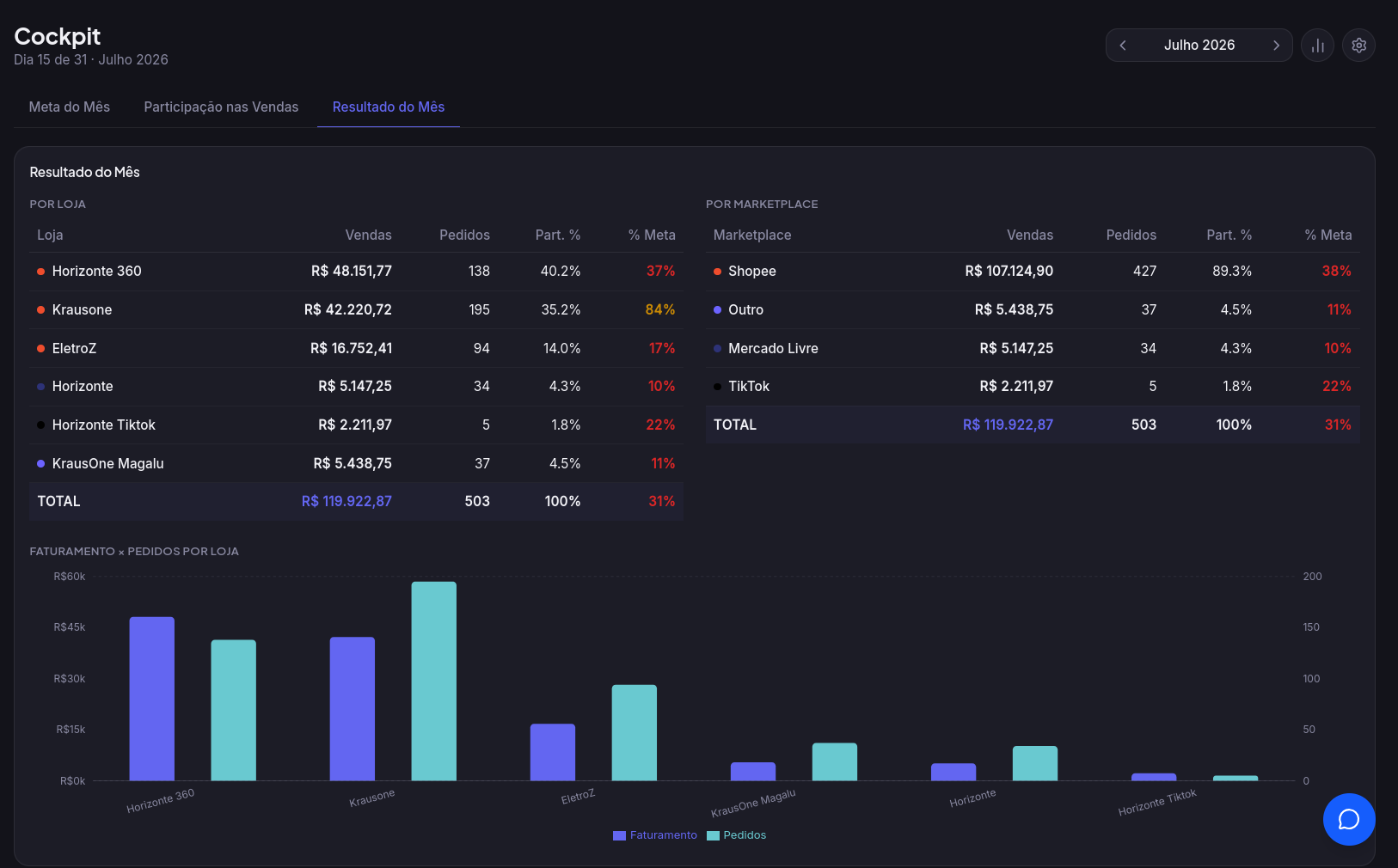1398x868 pixels.
Task: Switch to Meta do Mês tab
Action: [x=70, y=107]
